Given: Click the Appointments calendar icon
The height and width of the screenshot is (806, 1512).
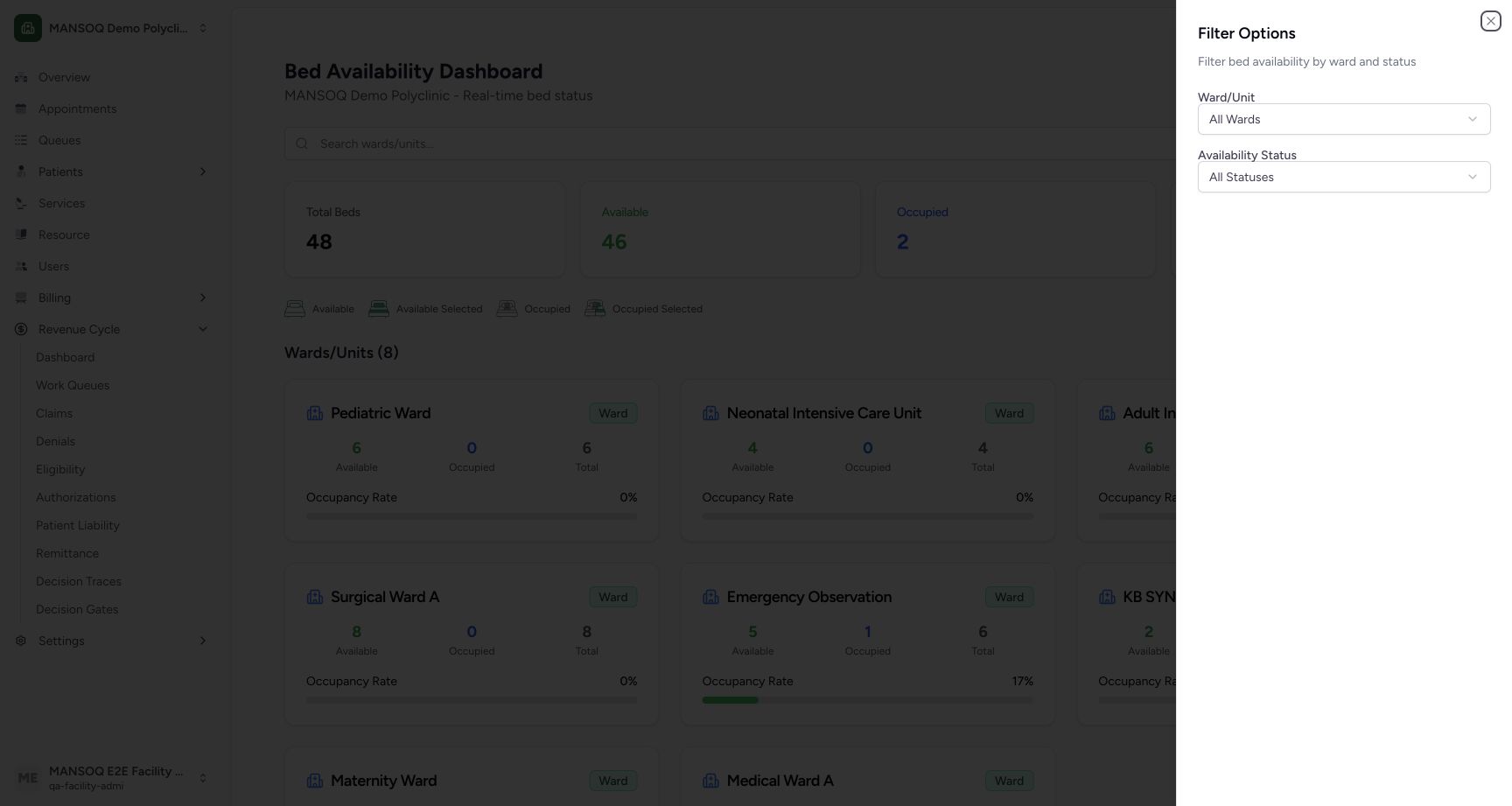Looking at the screenshot, I should (21, 109).
